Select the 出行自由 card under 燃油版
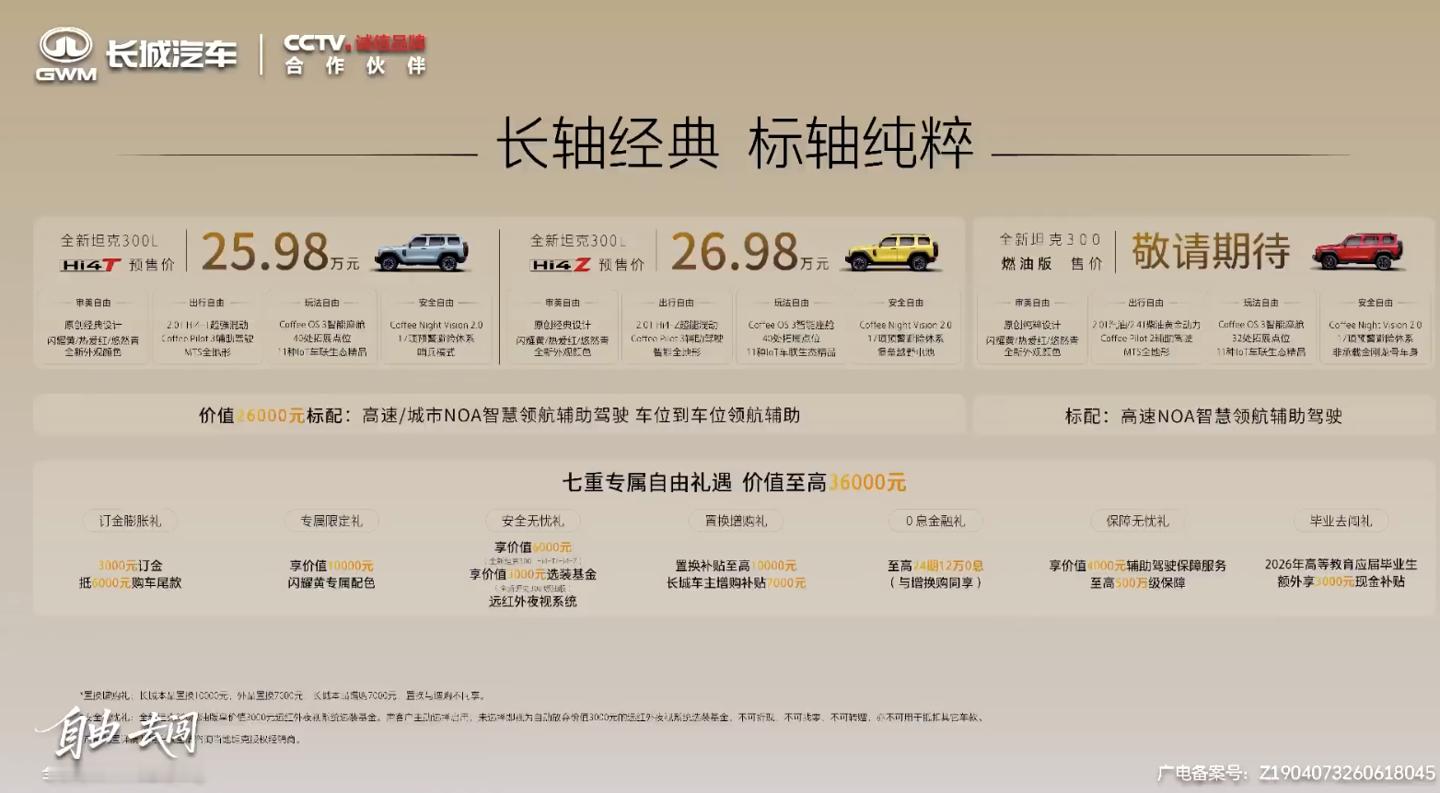 point(1146,327)
